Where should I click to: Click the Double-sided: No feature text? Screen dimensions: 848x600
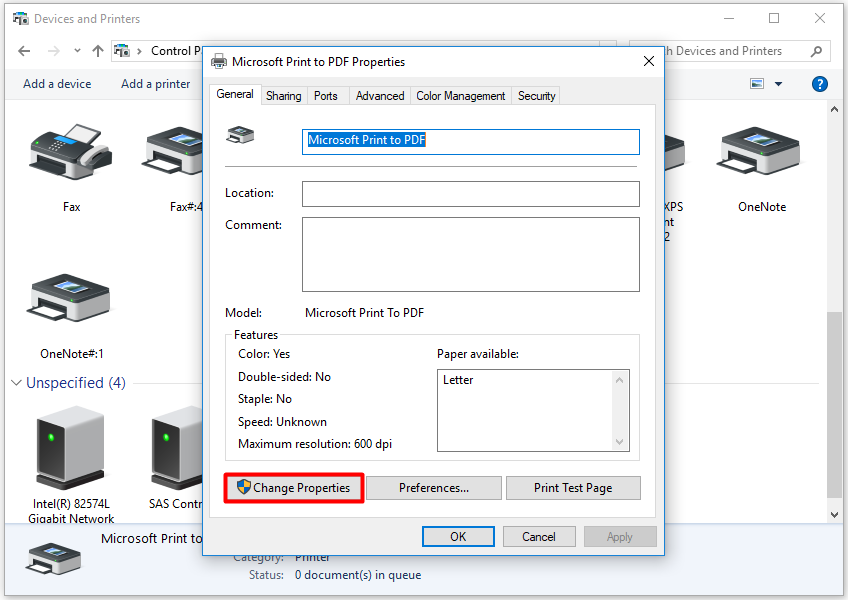[x=284, y=377]
